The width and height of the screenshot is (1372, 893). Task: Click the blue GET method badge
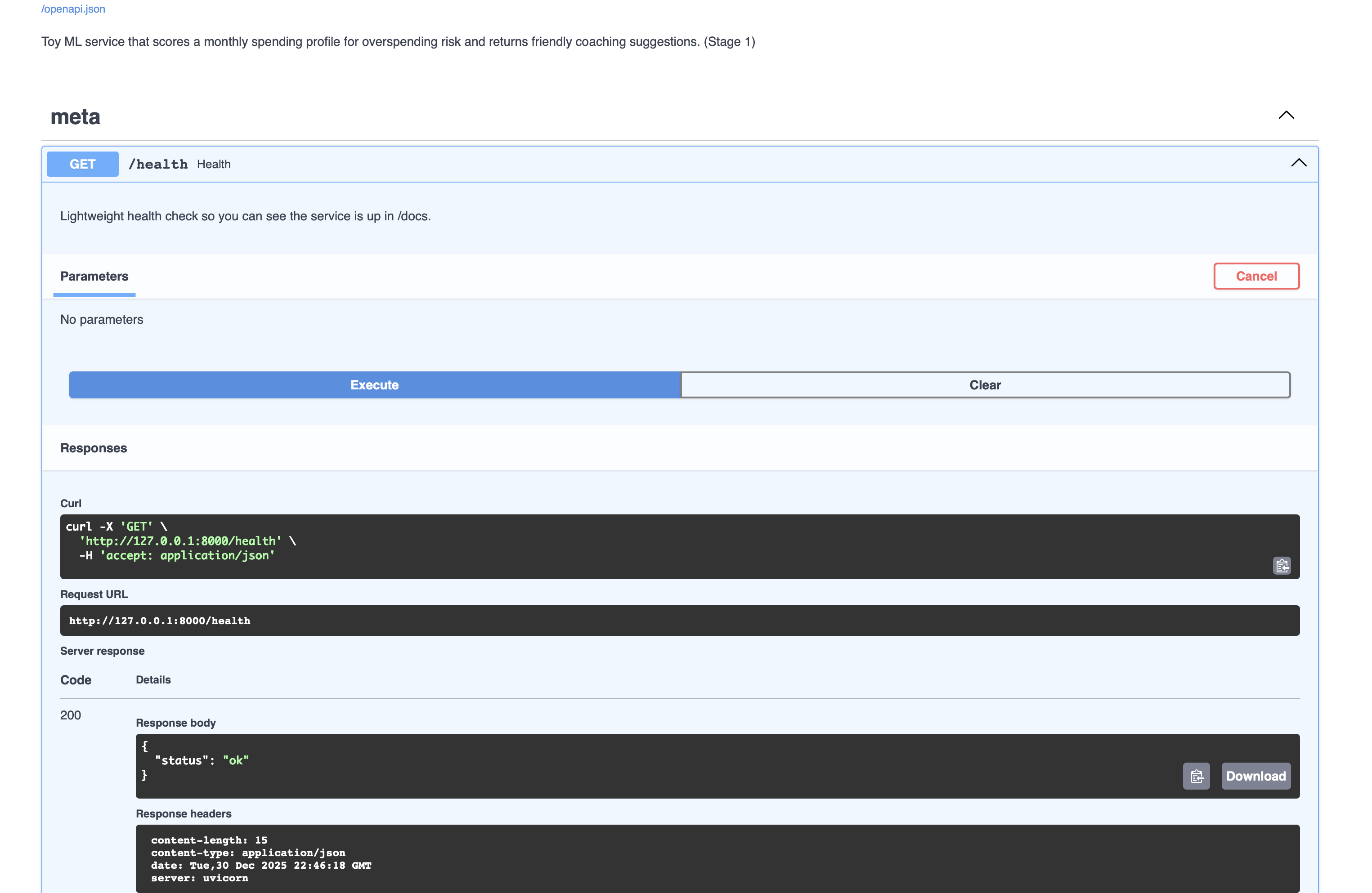pyautogui.click(x=82, y=164)
